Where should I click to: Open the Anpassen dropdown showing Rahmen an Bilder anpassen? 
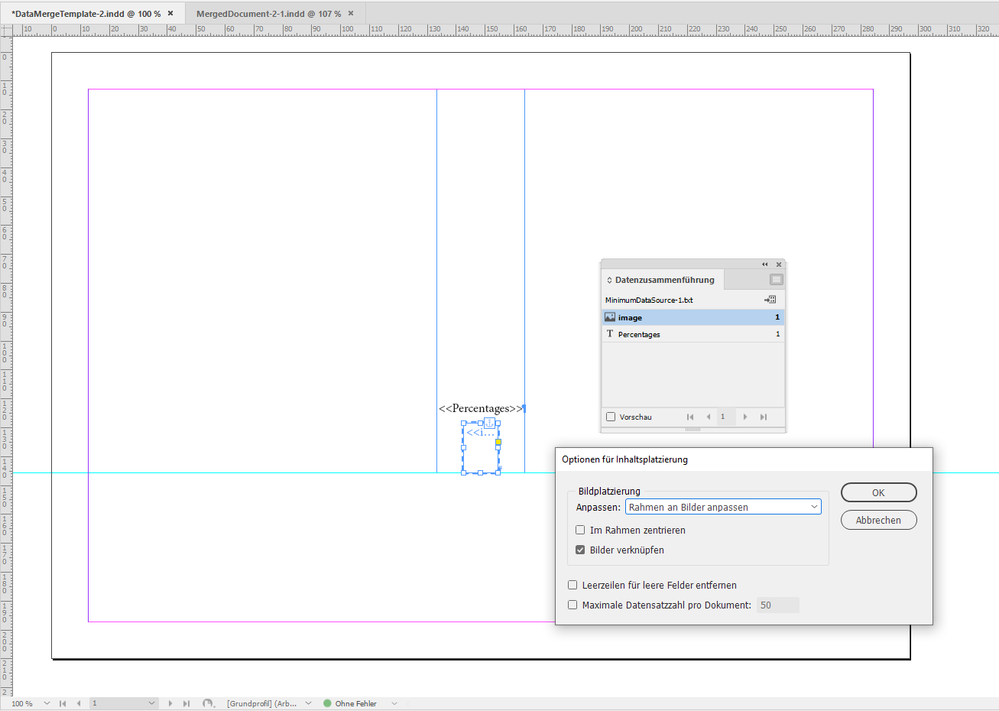pyautogui.click(x=723, y=506)
